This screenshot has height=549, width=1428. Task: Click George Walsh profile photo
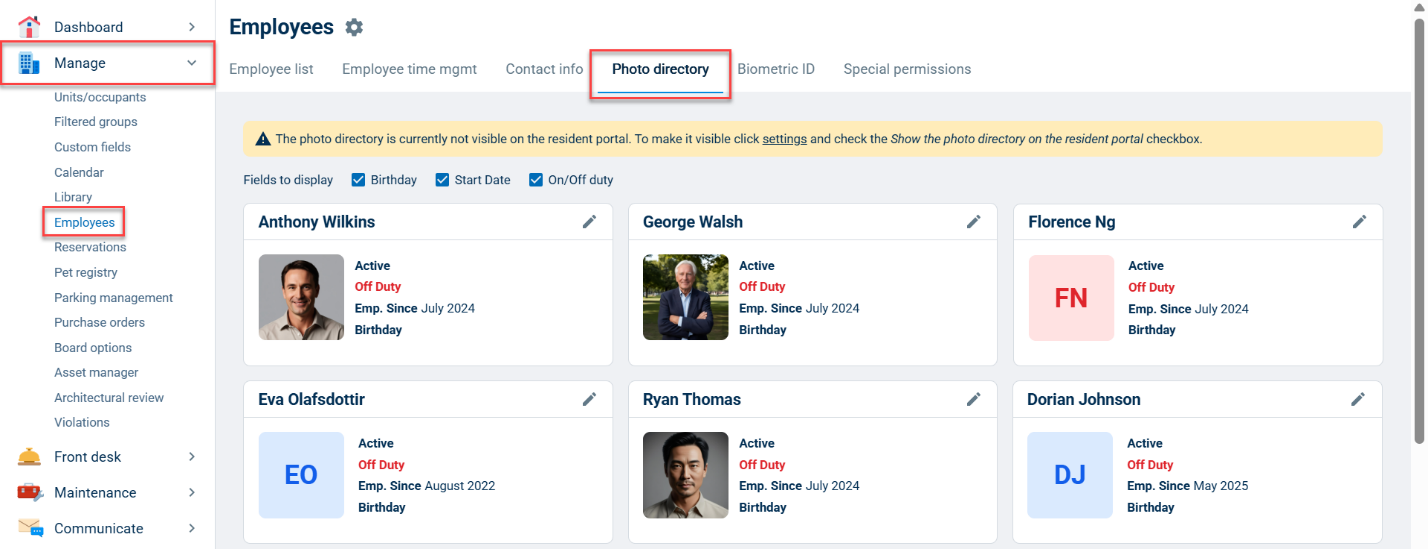point(686,297)
